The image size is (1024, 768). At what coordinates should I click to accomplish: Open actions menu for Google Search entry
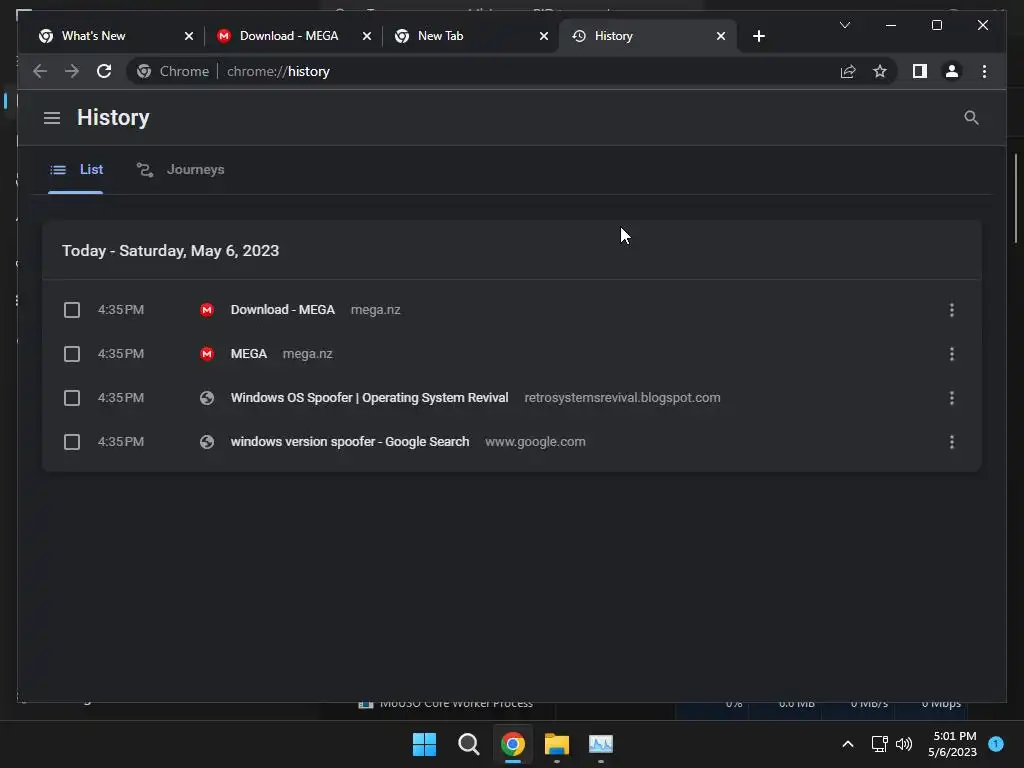click(952, 442)
